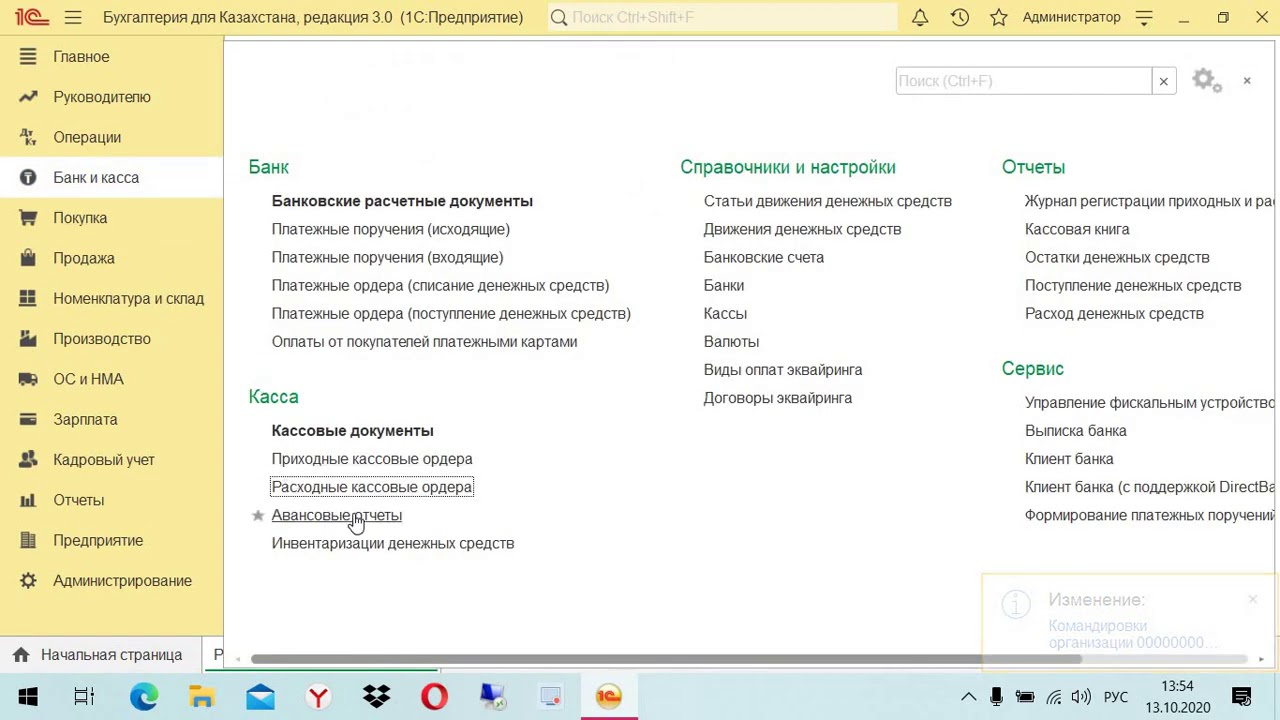Open the Кассы reference
1280x720 pixels.
pyautogui.click(x=725, y=313)
